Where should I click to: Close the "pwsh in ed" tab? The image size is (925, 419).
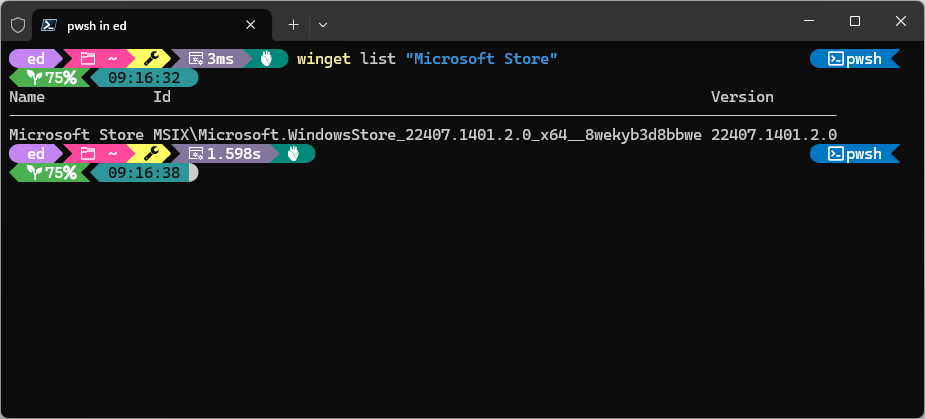tap(251, 25)
